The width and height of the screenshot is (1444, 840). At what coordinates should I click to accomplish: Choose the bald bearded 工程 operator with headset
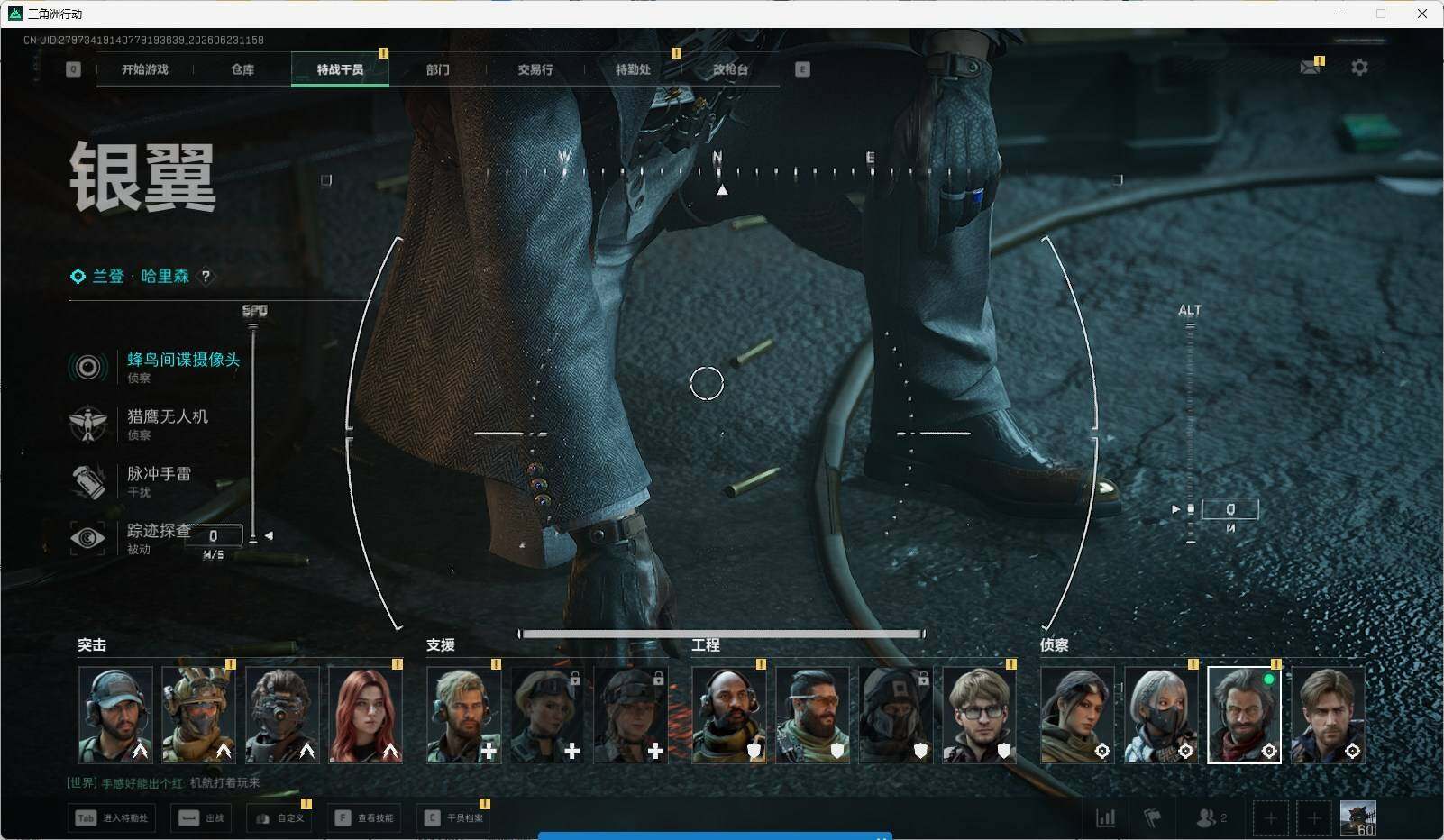729,715
